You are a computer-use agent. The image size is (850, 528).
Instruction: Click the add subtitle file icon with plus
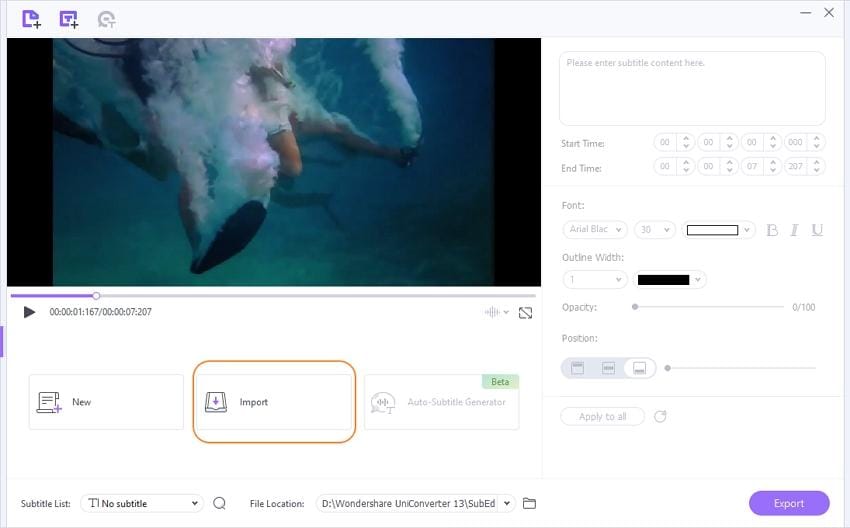69,19
